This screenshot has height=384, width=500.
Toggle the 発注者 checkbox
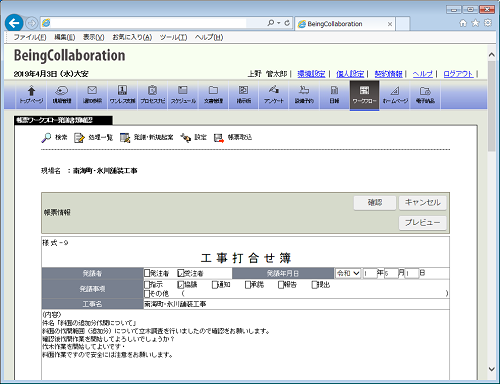pos(147,273)
